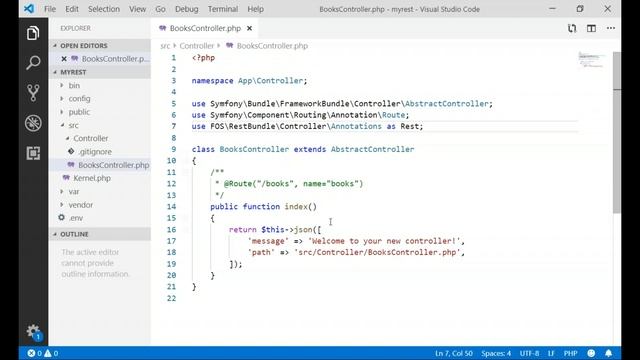Image resolution: width=640 pixels, height=360 pixels.
Task: Click line number 14 in gutter
Action: [x=172, y=207]
